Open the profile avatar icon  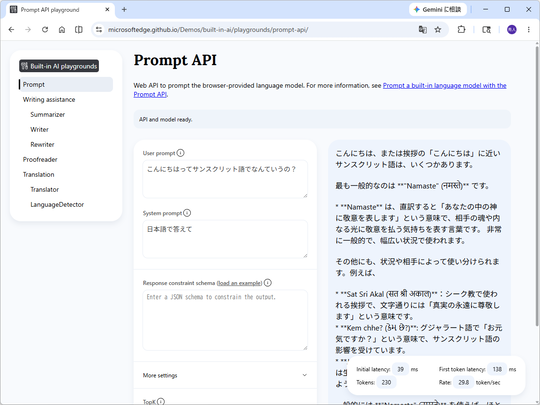[x=512, y=30]
